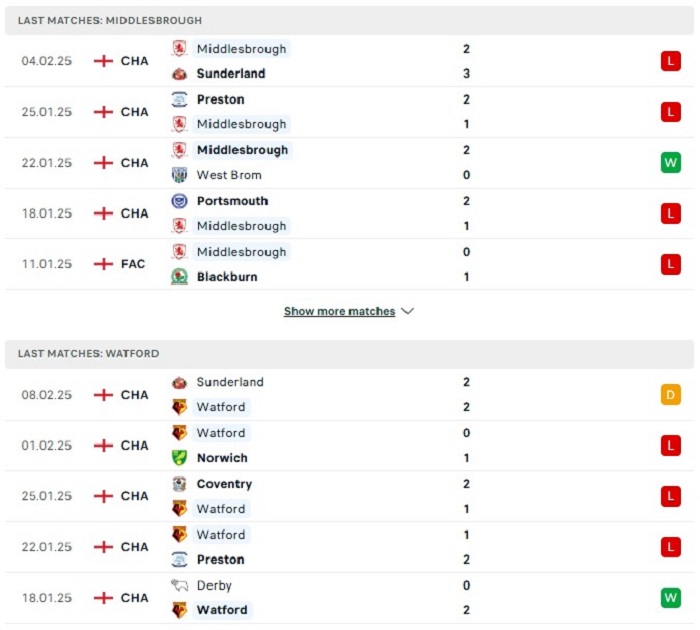
Task: Click the orange D badge for Sunderland vs Watford
Action: pyautogui.click(x=671, y=395)
